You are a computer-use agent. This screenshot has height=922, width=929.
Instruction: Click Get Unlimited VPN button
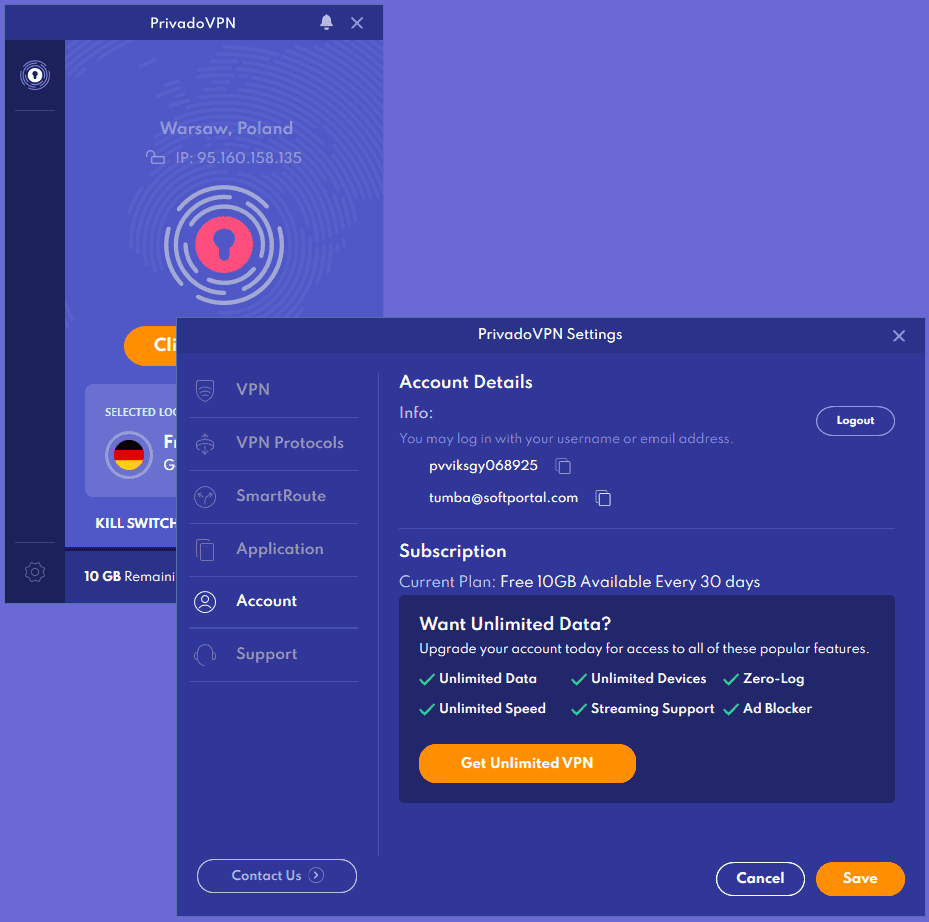pos(527,763)
